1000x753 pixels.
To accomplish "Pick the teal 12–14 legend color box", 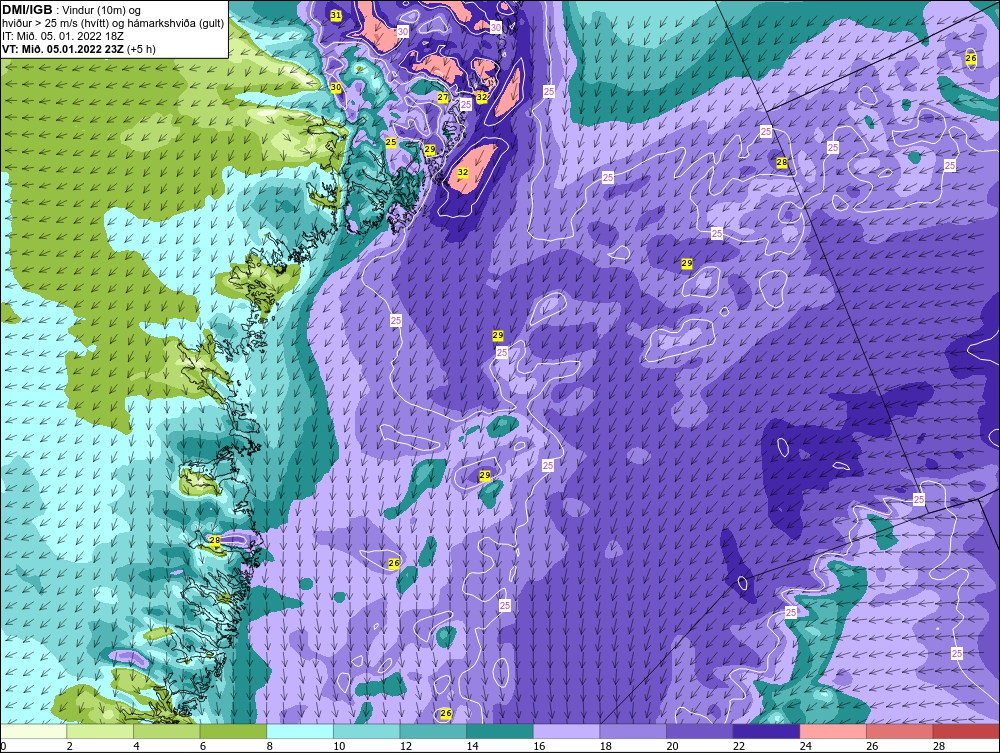I will (x=433, y=731).
